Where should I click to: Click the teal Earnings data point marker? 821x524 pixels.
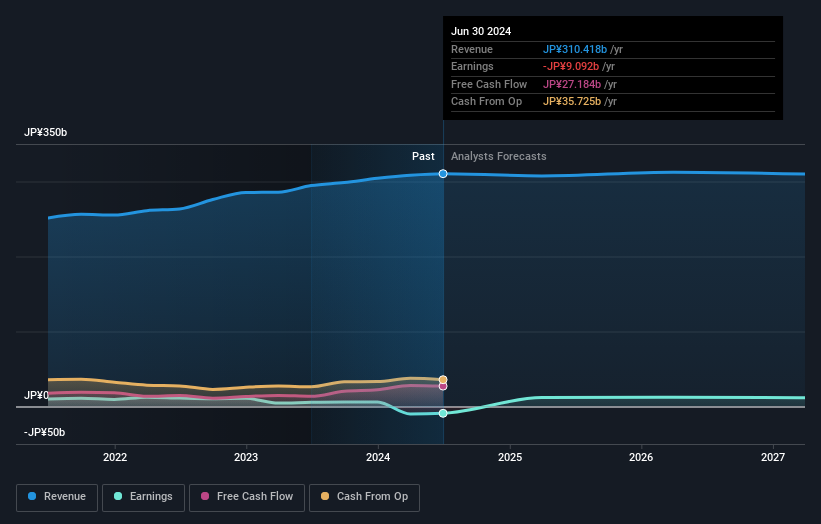pos(443,414)
